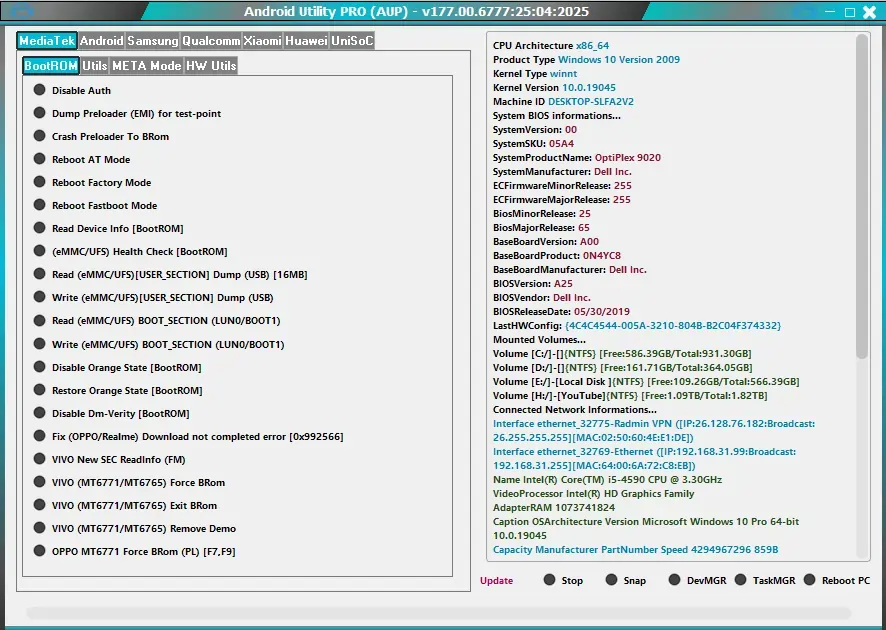Open the Xiaomi tab
The width and height of the screenshot is (886, 630).
click(x=262, y=41)
